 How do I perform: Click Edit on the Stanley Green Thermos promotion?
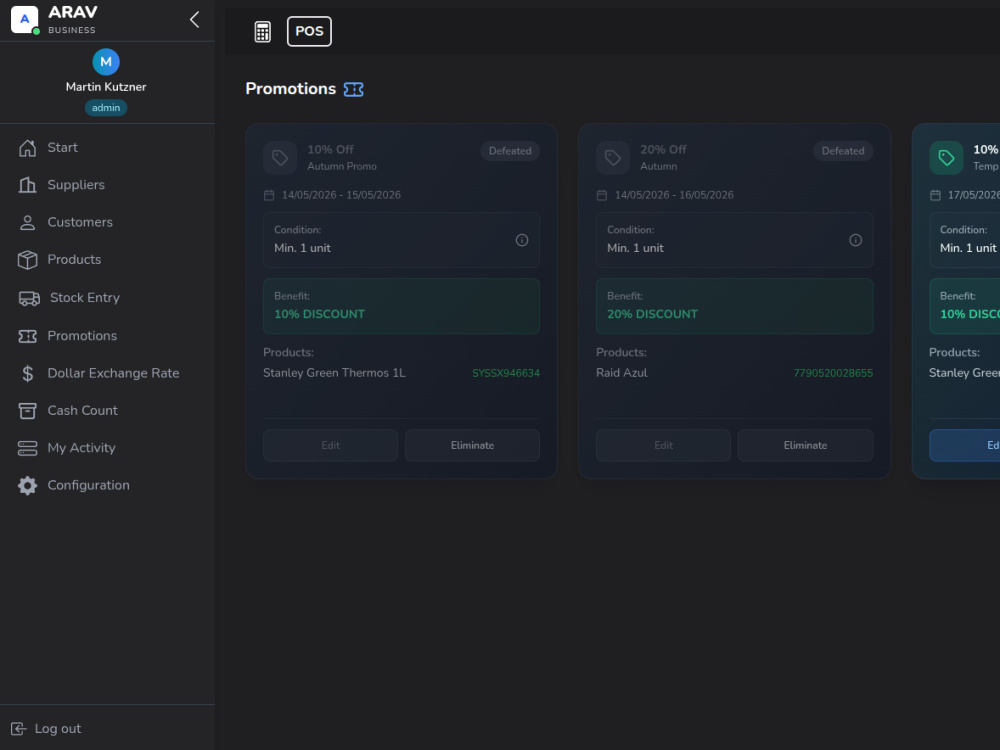(330, 445)
